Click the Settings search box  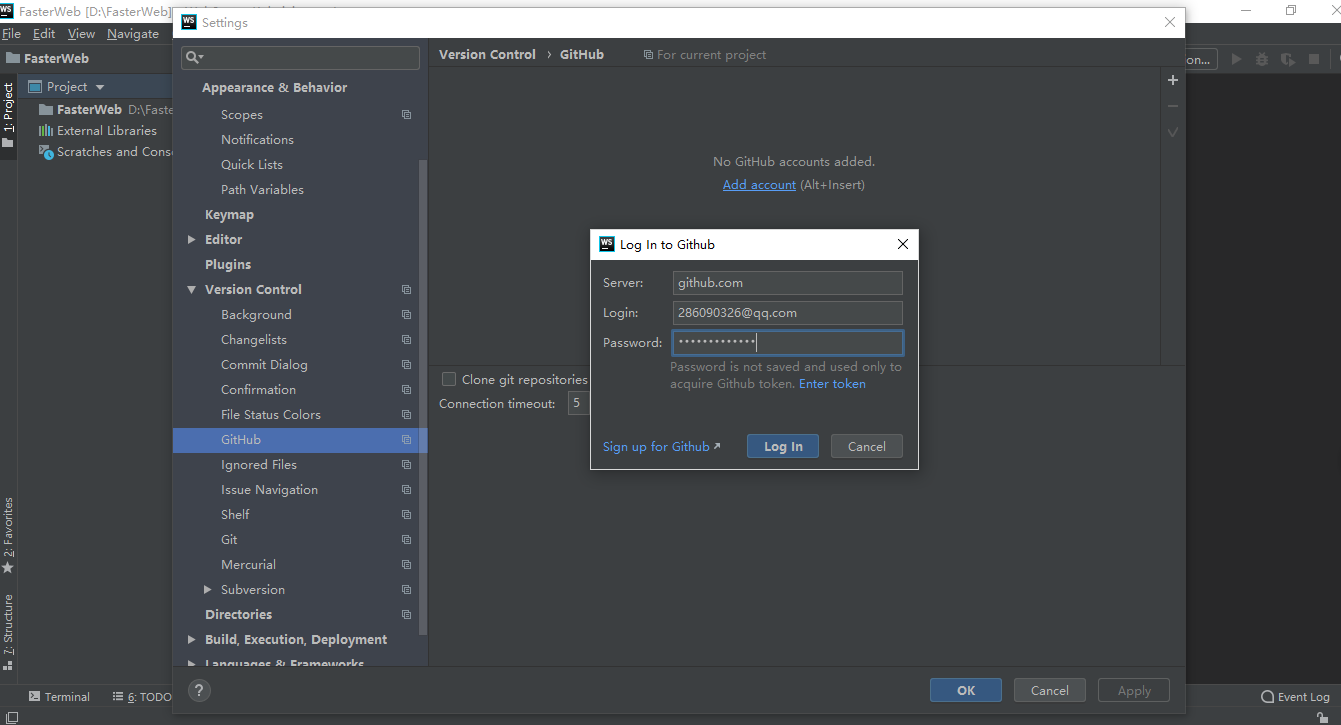[300, 58]
